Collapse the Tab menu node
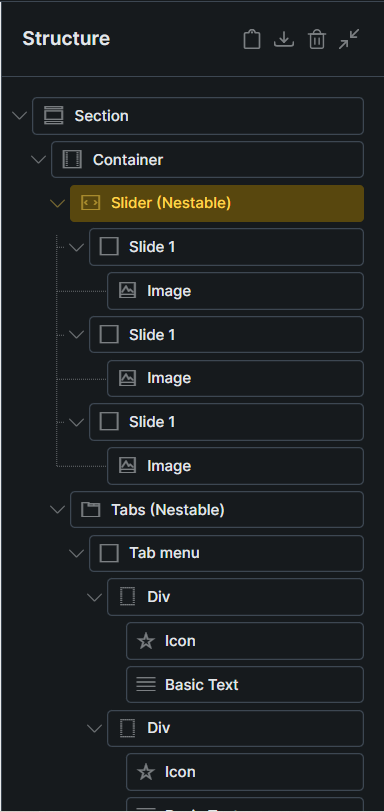 pos(77,554)
